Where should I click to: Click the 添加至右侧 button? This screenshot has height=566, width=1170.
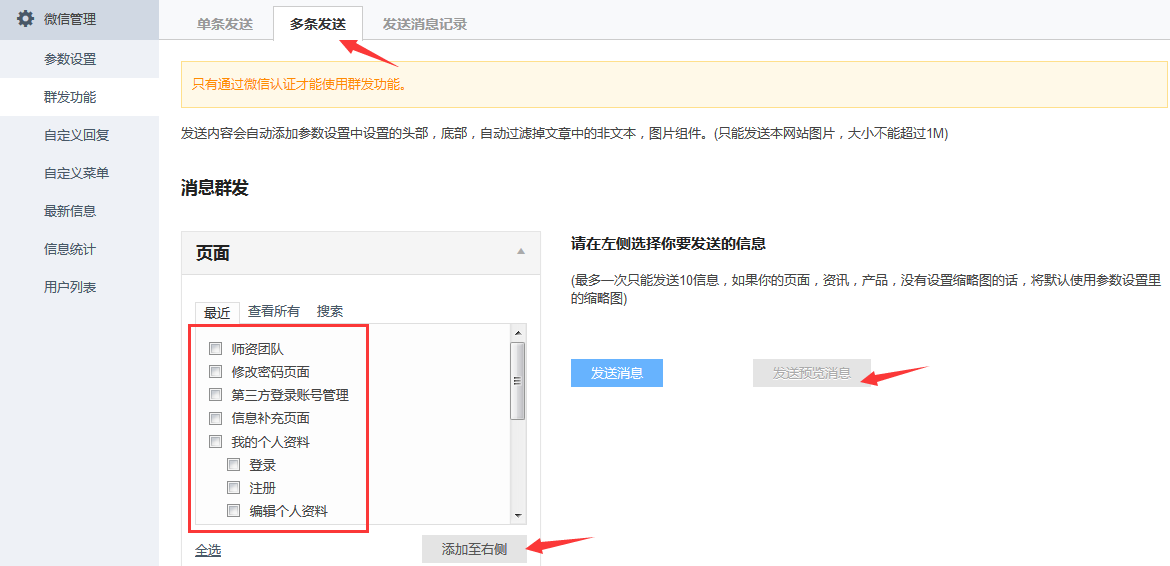tap(475, 550)
